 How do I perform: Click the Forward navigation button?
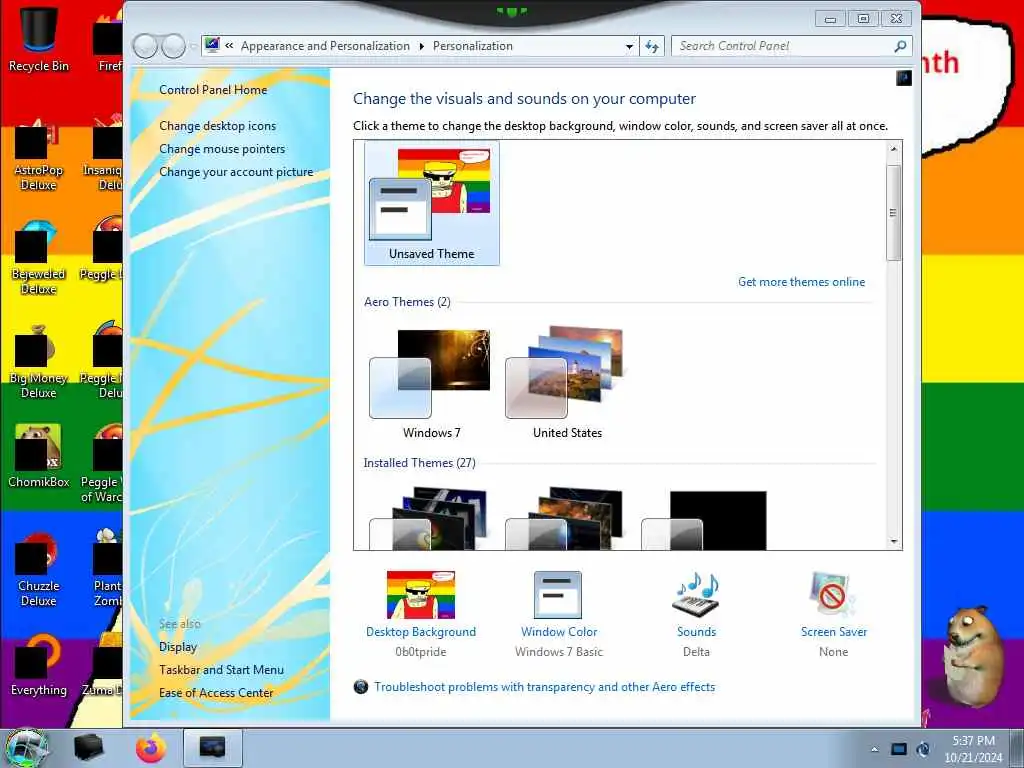point(174,46)
